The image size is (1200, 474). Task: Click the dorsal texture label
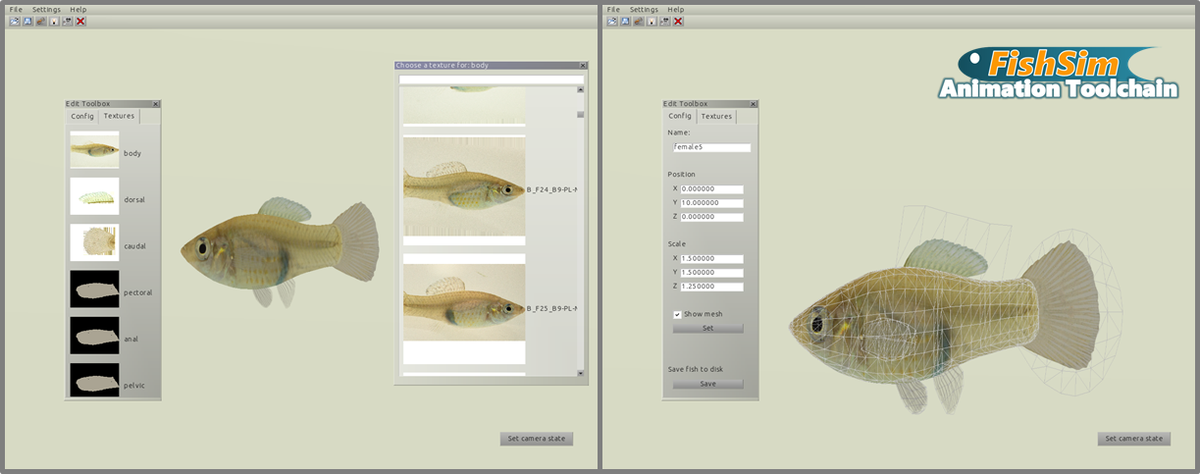(x=134, y=199)
